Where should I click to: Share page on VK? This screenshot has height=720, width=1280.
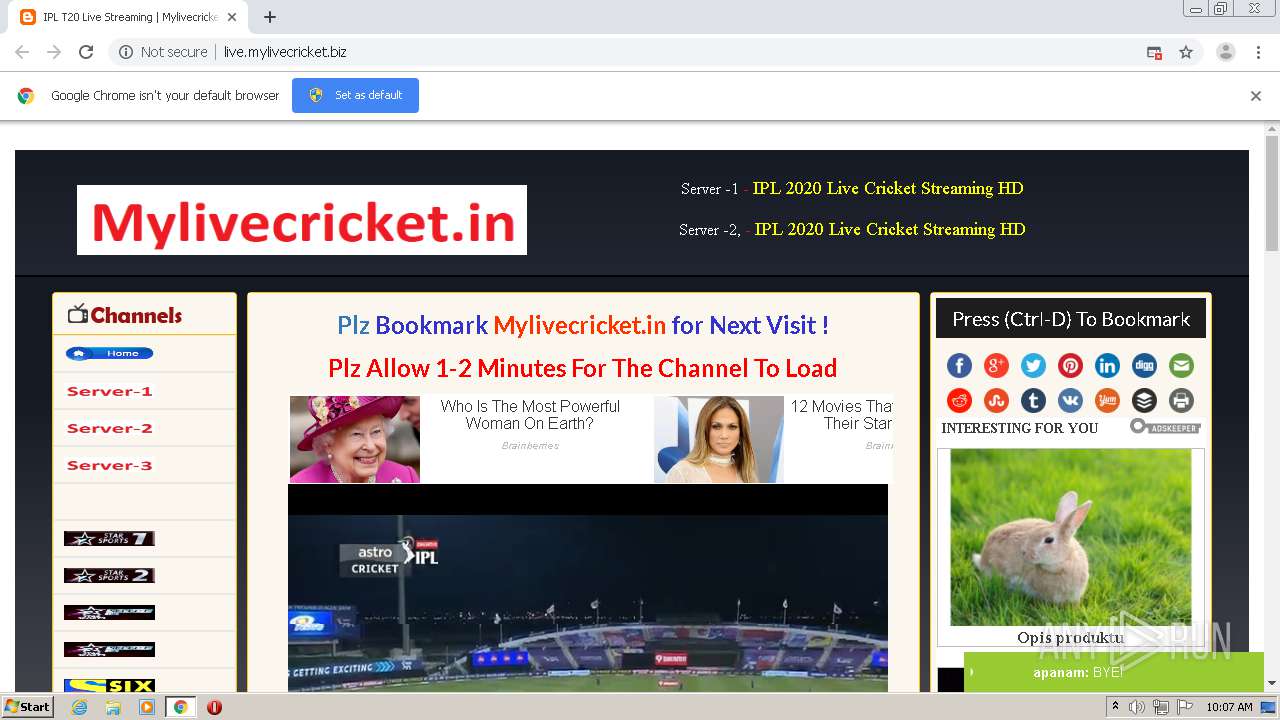click(1070, 401)
